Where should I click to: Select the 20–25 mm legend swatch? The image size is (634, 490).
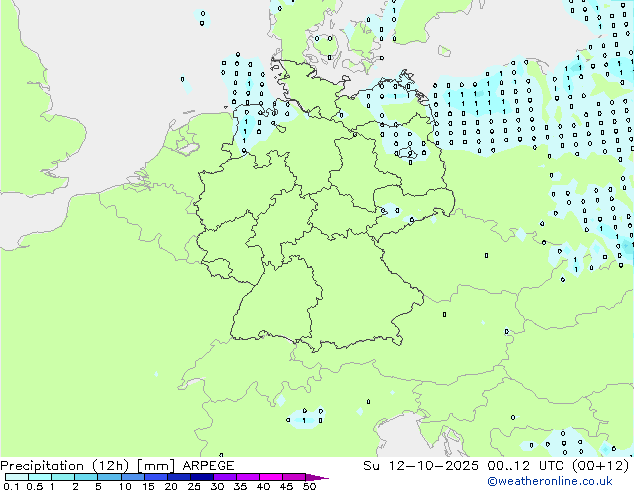pyautogui.click(x=179, y=477)
